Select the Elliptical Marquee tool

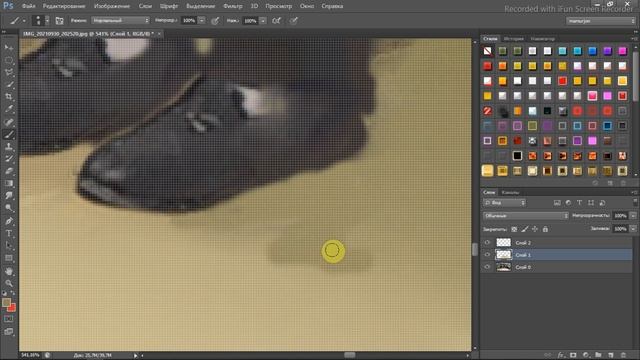(9, 60)
